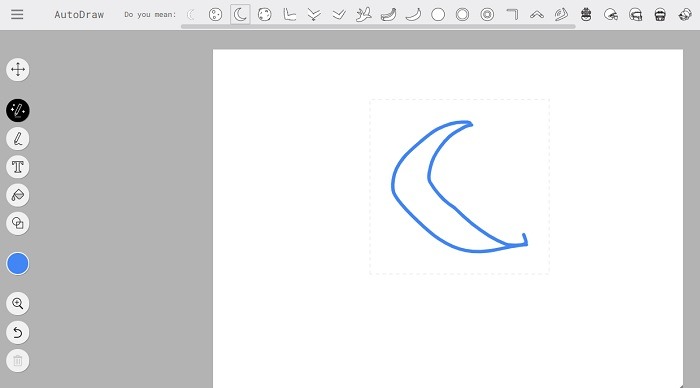Image resolution: width=700 pixels, height=388 pixels.
Task: Select the Shape tool
Action: click(18, 223)
